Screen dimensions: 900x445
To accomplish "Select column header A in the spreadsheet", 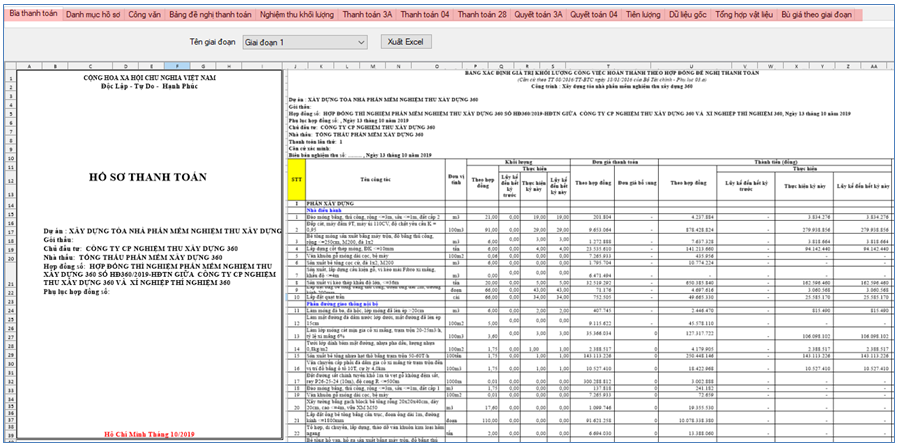I will coord(29,66).
